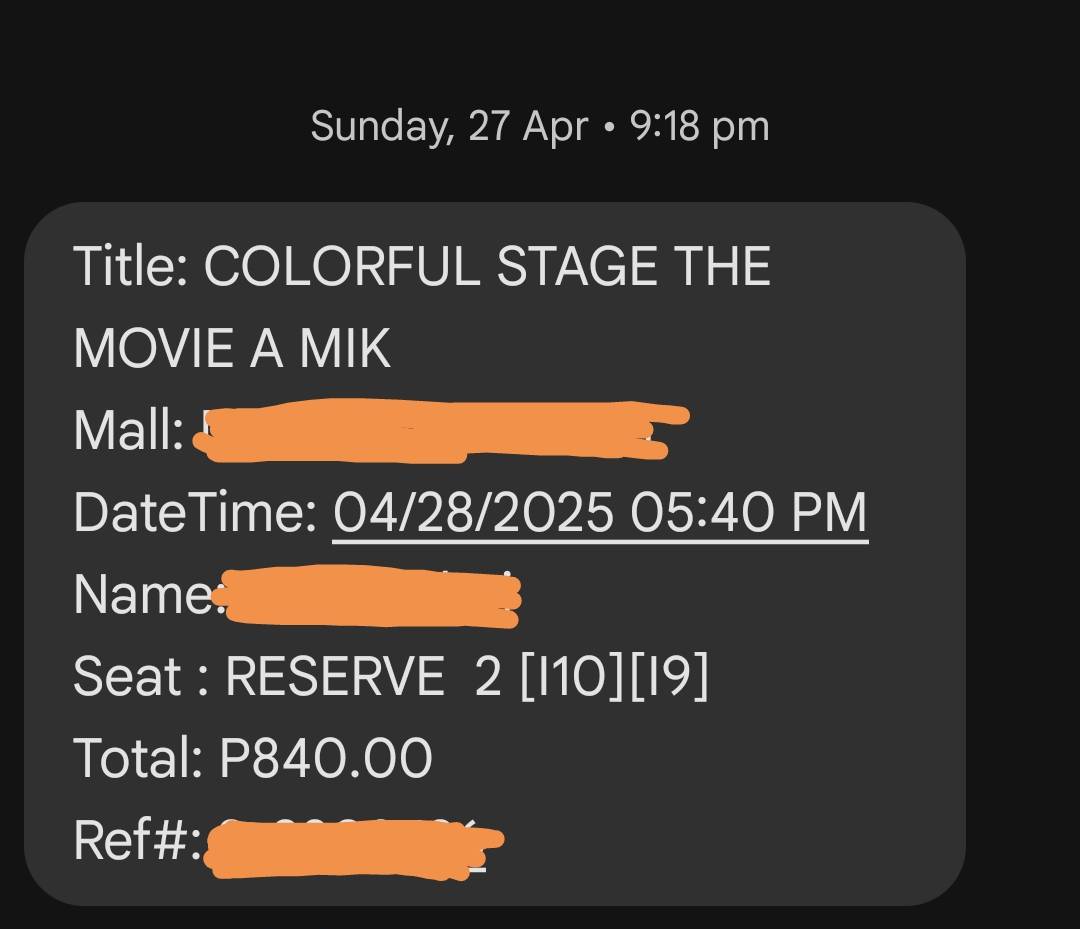Select the Mall: label
This screenshot has width=1080, height=929.
[129, 430]
